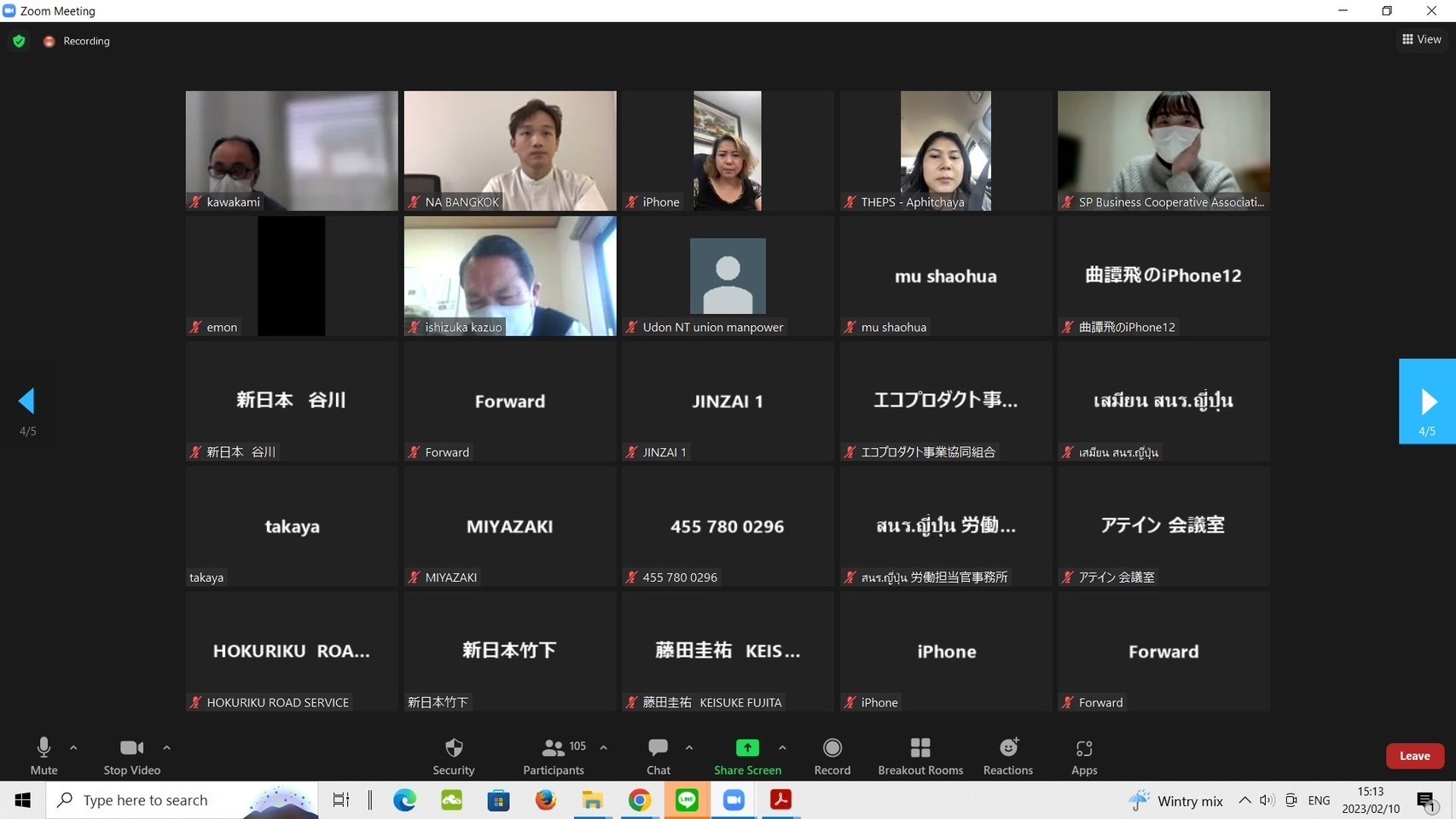Open the Security shield menu

pyautogui.click(x=454, y=756)
